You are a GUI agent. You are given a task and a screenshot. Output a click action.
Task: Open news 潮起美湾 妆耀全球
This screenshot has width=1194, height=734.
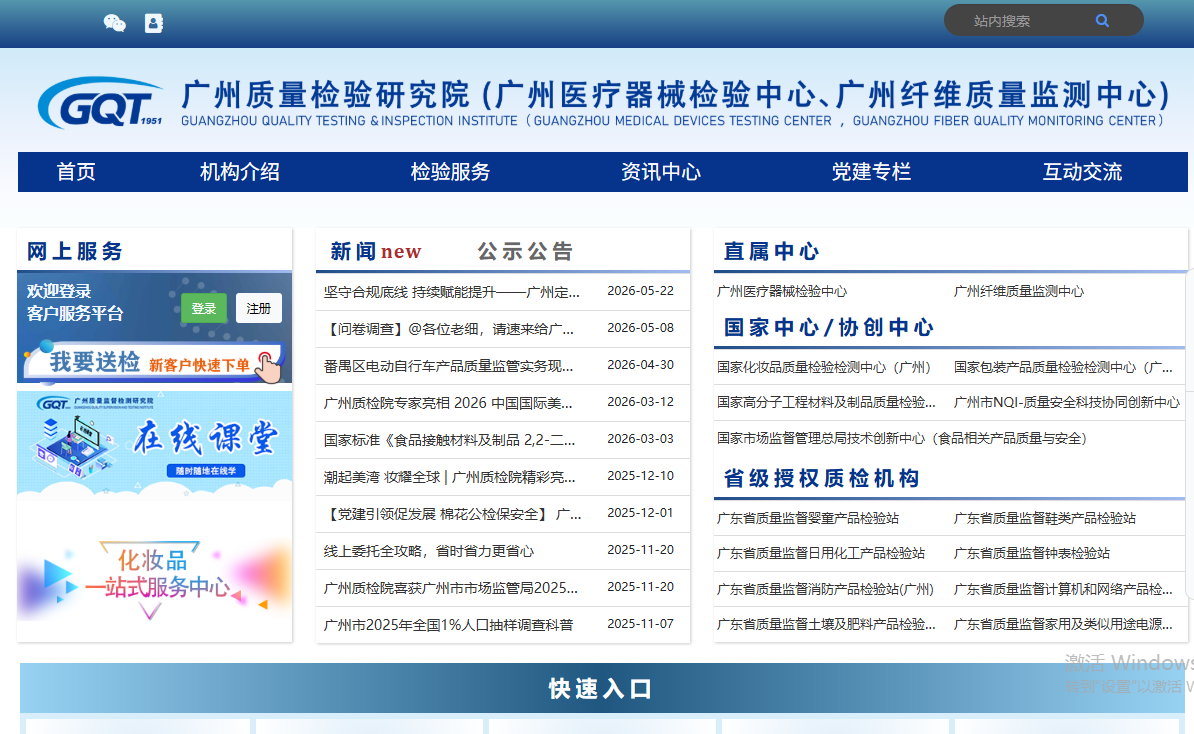coord(449,477)
